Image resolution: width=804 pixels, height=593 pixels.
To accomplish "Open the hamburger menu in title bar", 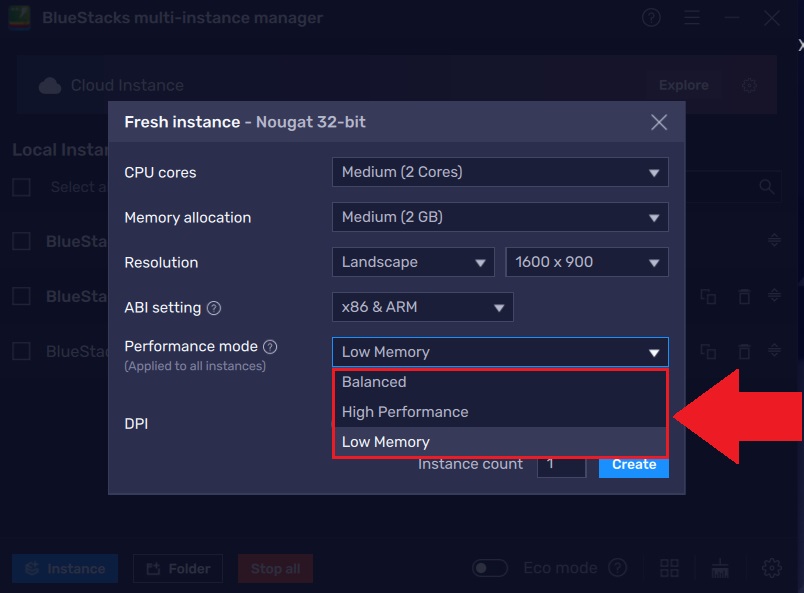I will pyautogui.click(x=692, y=17).
